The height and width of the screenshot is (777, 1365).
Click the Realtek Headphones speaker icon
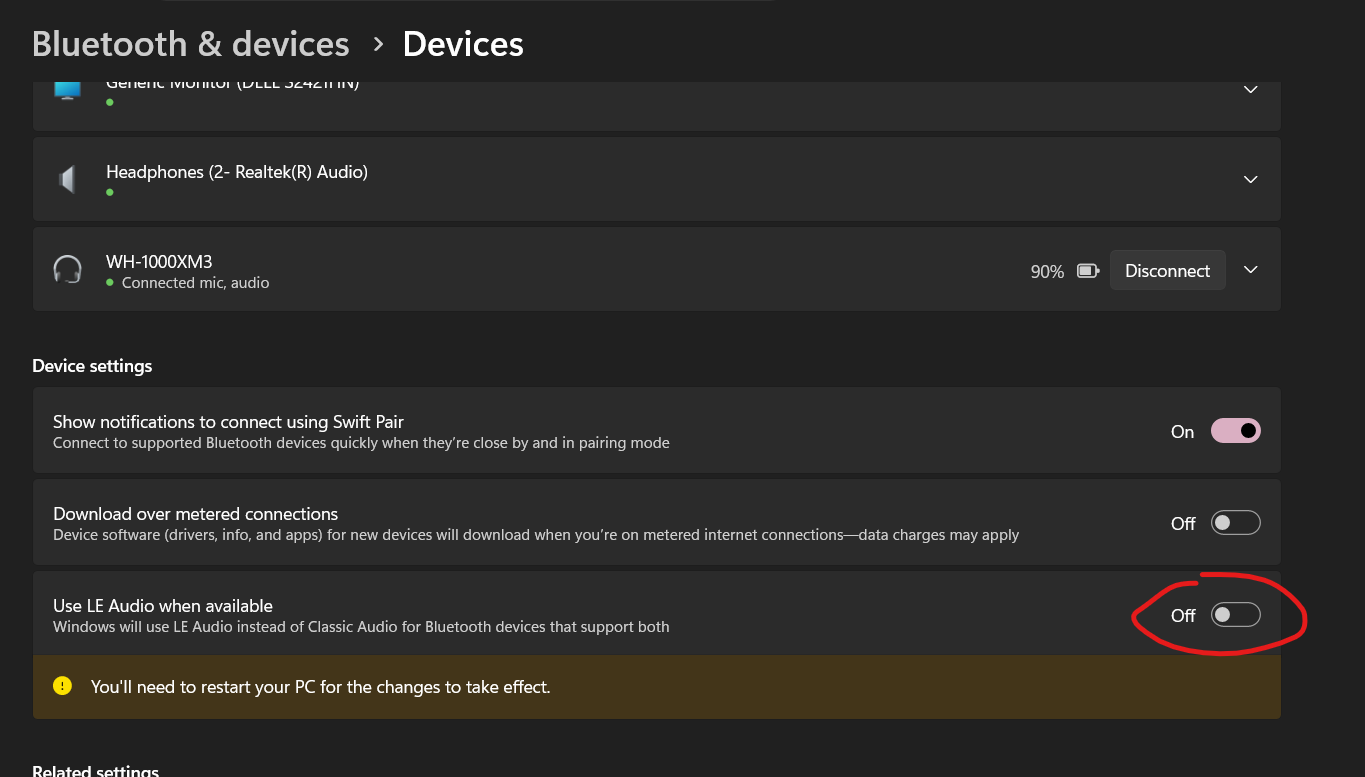(x=67, y=180)
